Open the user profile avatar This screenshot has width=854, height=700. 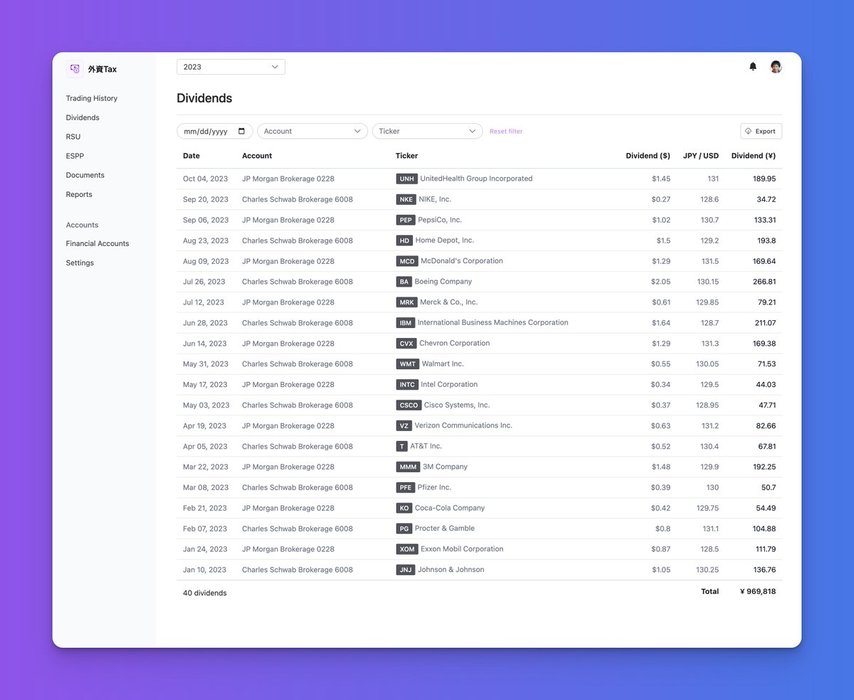[776, 66]
